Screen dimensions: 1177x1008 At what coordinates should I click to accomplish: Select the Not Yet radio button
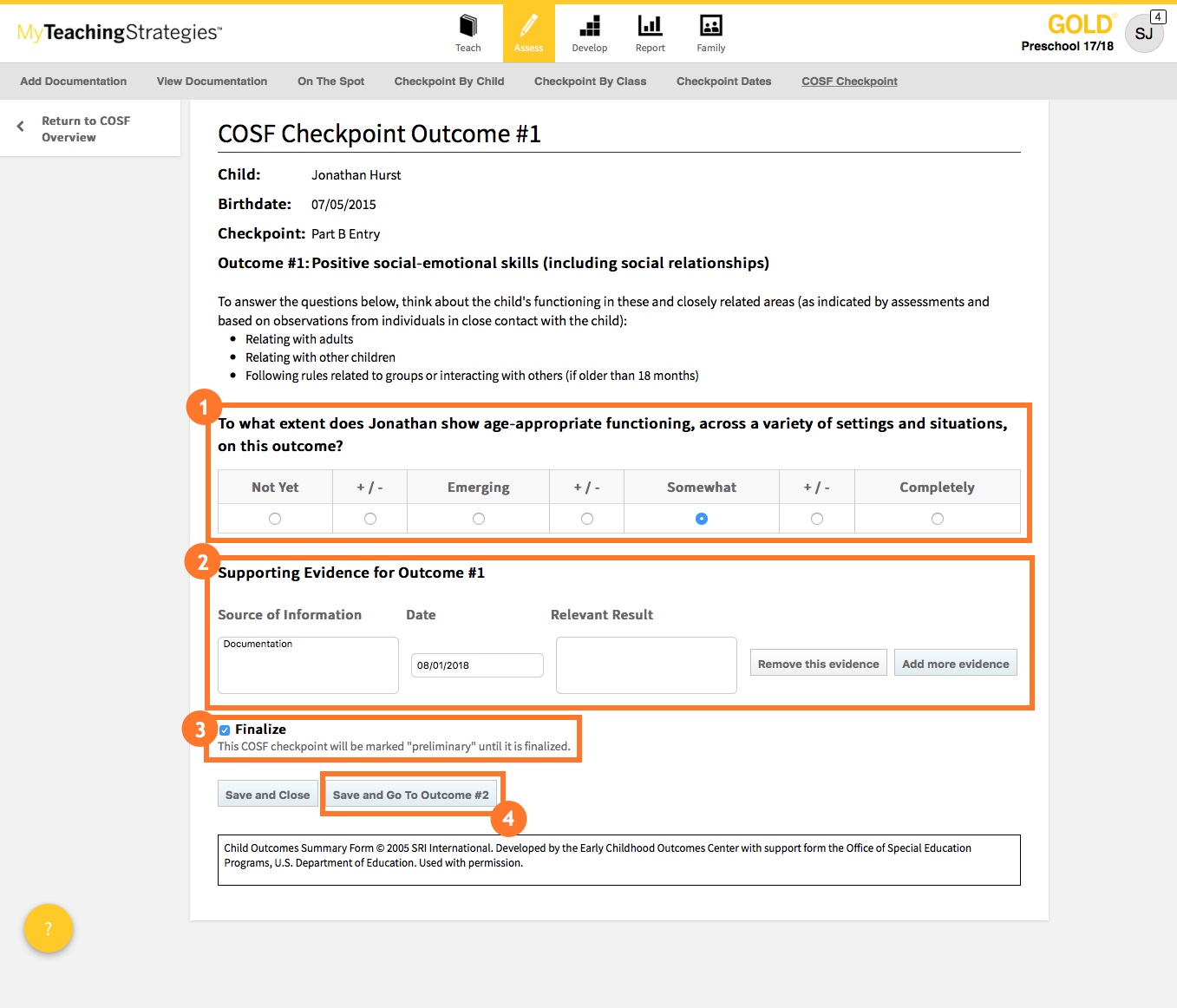click(x=275, y=519)
